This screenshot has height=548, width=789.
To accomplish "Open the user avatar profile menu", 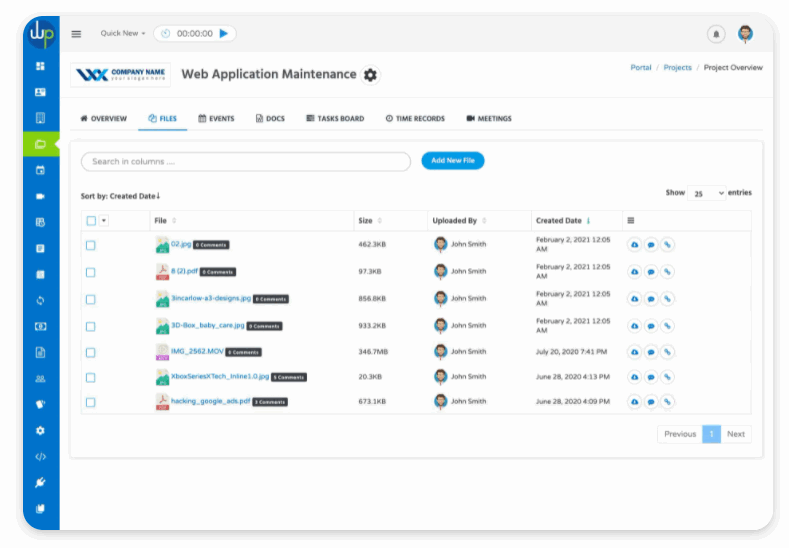I will pos(745,34).
